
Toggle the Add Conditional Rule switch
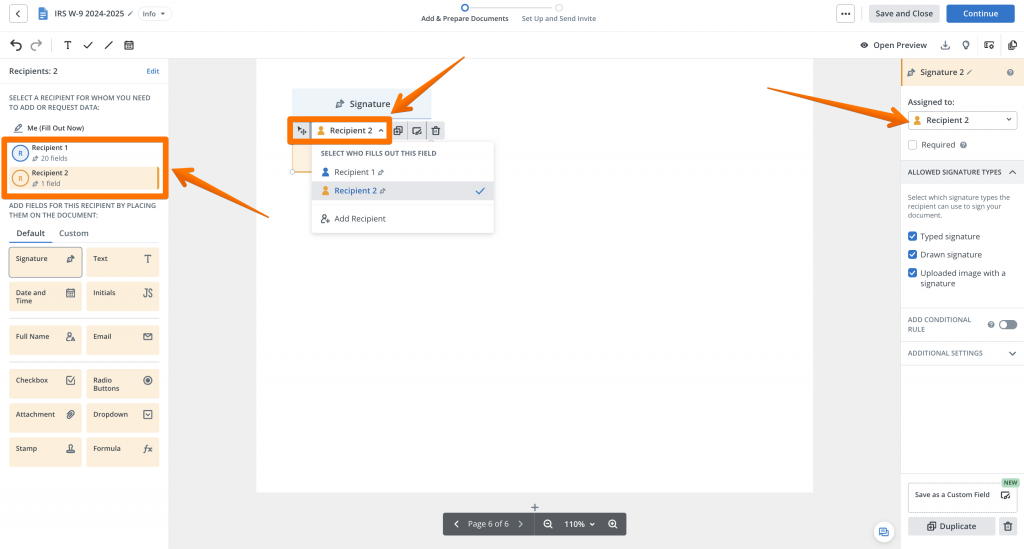[1008, 324]
